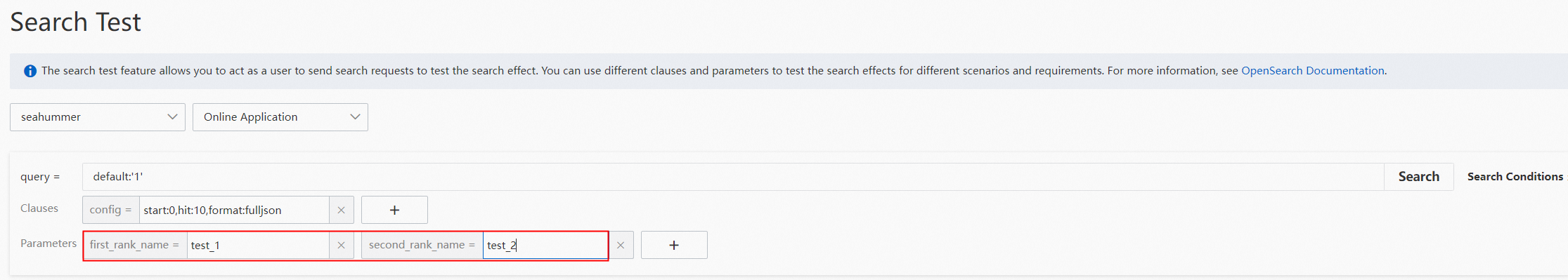Select the 'second_rank_name =' parameter name box

click(422, 245)
